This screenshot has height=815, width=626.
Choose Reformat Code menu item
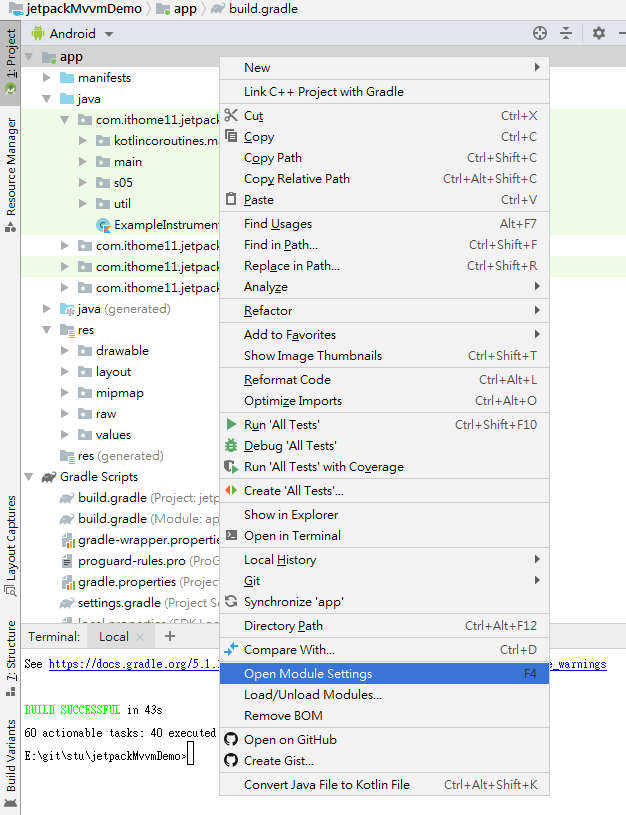pyautogui.click(x=384, y=380)
